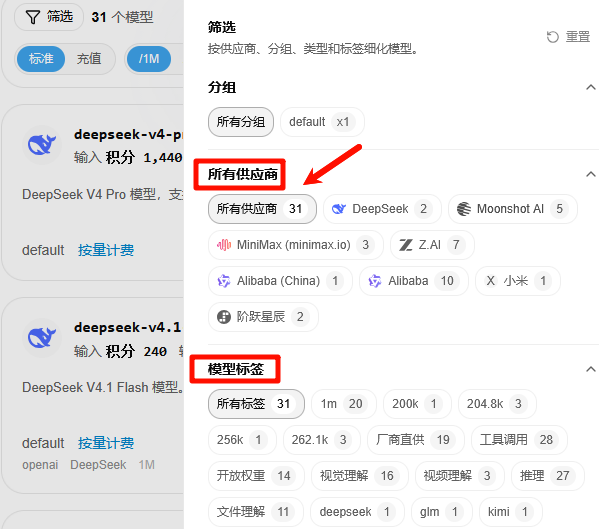Filter by 256k tag
Image resolution: width=600 pixels, height=529 pixels.
click(242, 440)
